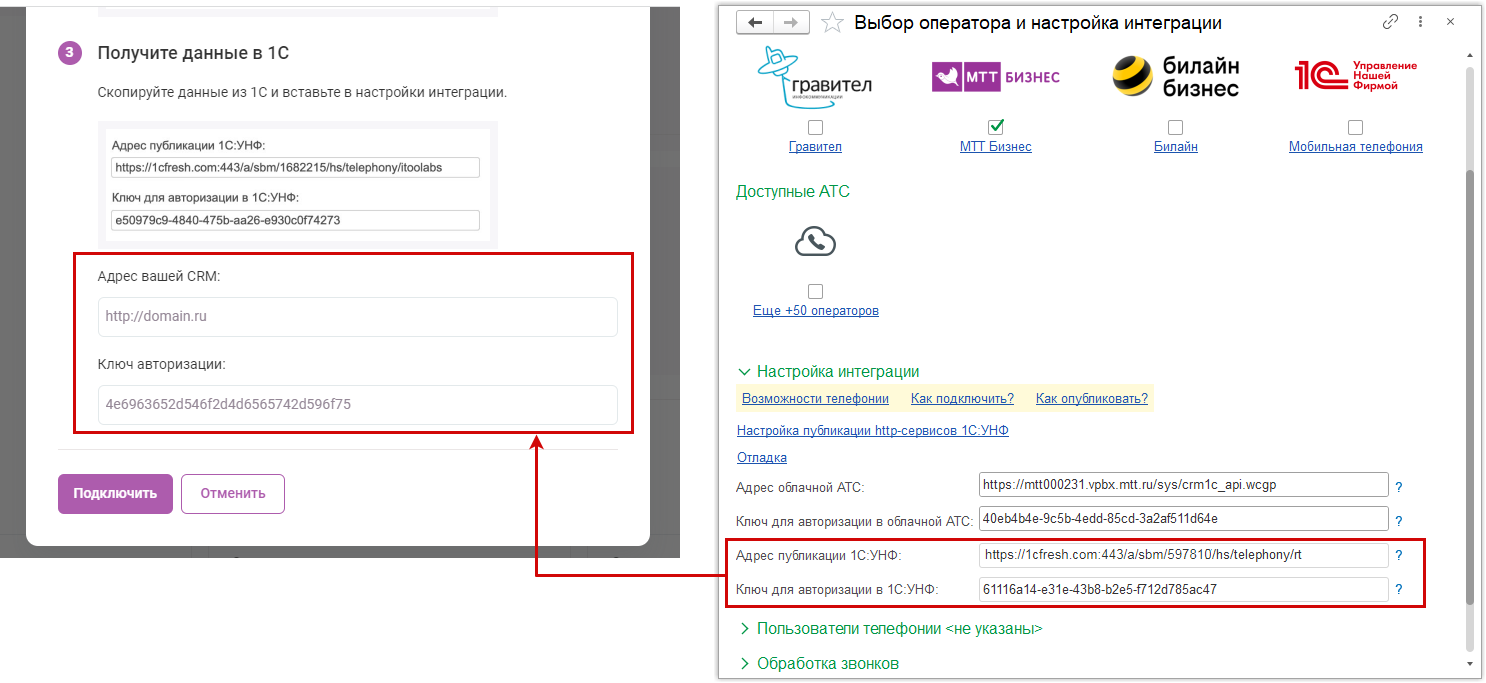
Task: Click the Ключ для авторизации в облачной АТС field
Action: point(1184,519)
